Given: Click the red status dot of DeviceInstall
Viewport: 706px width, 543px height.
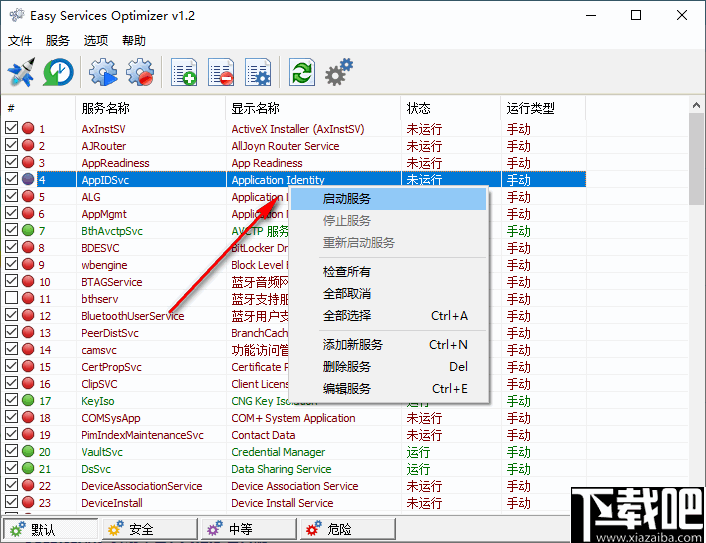Looking at the screenshot, I should pyautogui.click(x=28, y=502).
